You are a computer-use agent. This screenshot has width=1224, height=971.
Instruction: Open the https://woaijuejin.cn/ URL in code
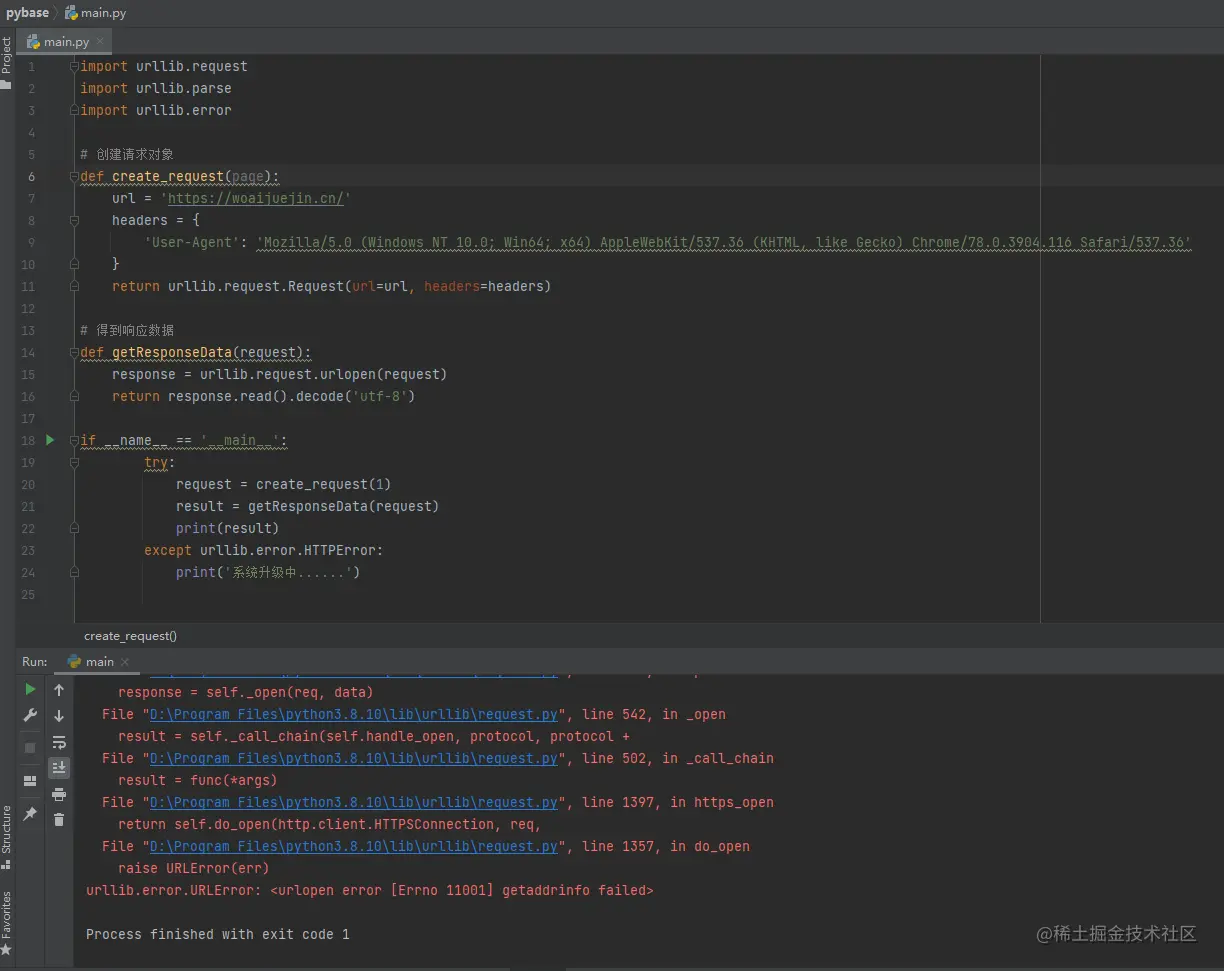coord(256,198)
